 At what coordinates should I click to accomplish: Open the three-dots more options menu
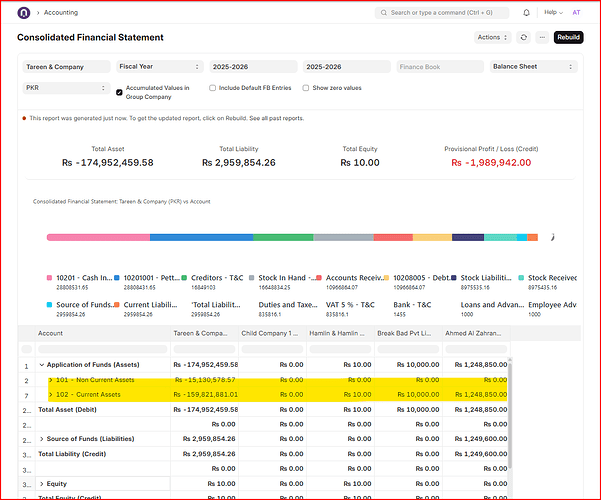tap(542, 37)
